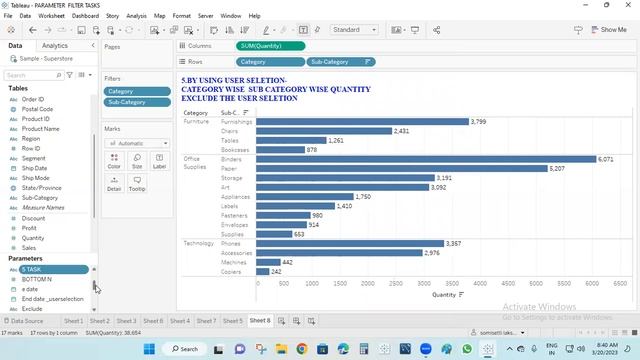Screen dimensions: 640x360
Task: Click the Share workbook icon
Action: (x=436, y=30)
